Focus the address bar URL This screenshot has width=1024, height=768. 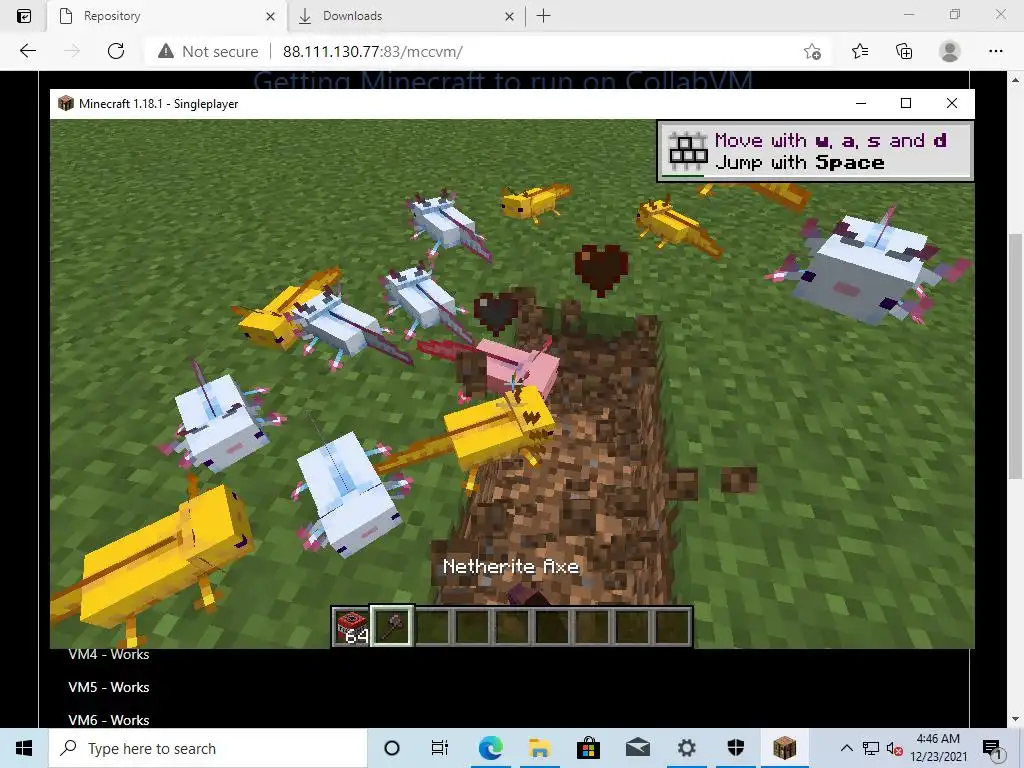(x=372, y=52)
